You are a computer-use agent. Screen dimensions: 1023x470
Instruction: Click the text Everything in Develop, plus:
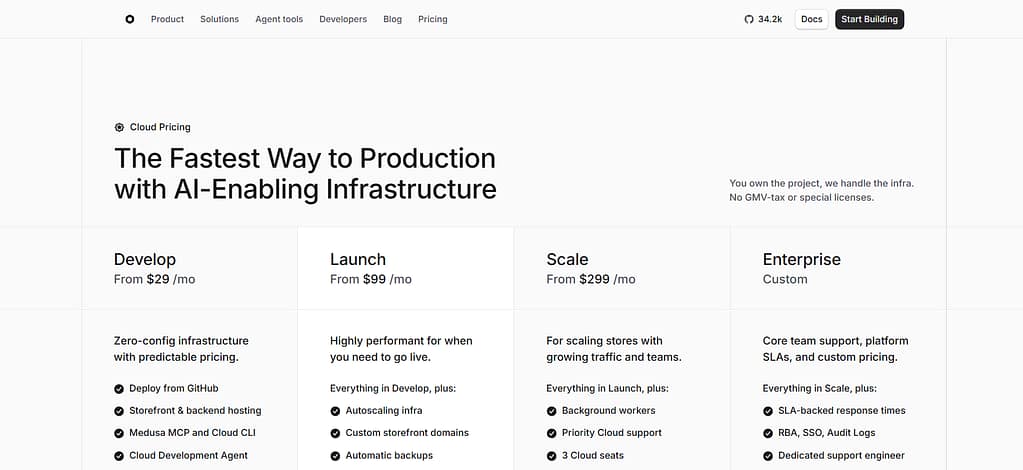click(393, 388)
